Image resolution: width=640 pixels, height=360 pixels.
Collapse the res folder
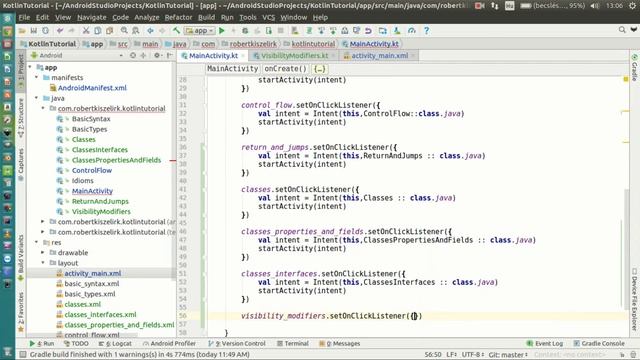(x=37, y=242)
